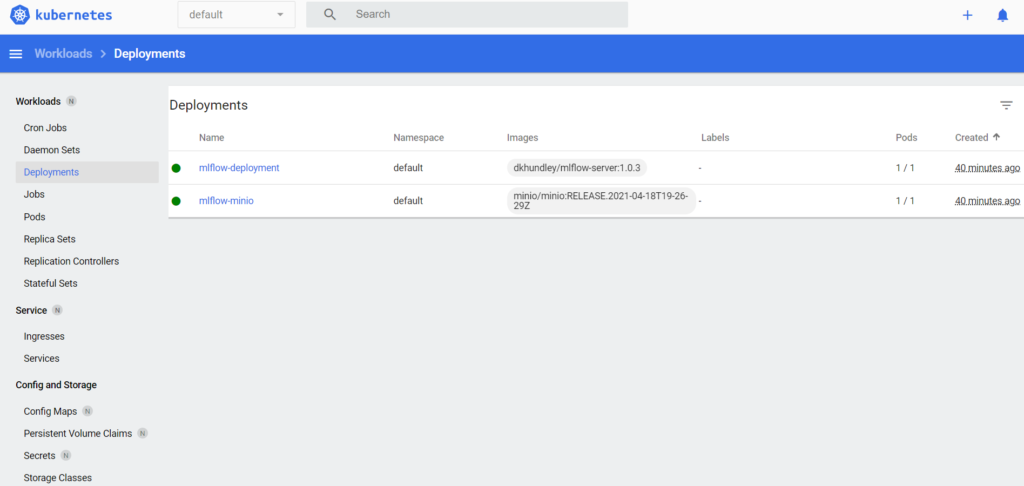Click the kubernetes title text
The height and width of the screenshot is (486, 1024).
[x=75, y=14]
